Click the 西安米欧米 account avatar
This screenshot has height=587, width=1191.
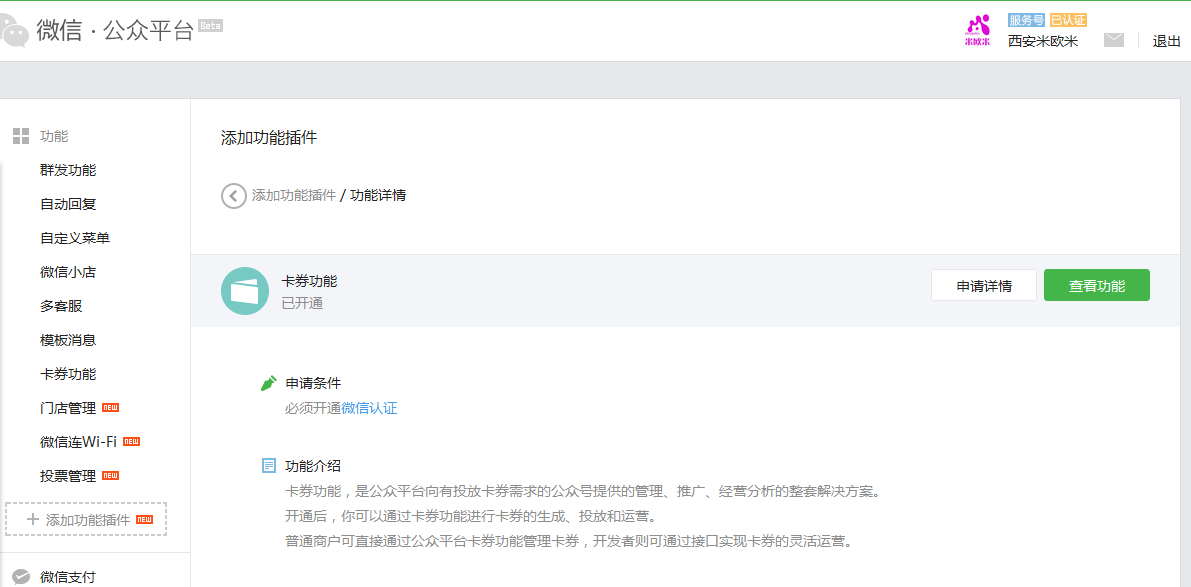pos(978,30)
